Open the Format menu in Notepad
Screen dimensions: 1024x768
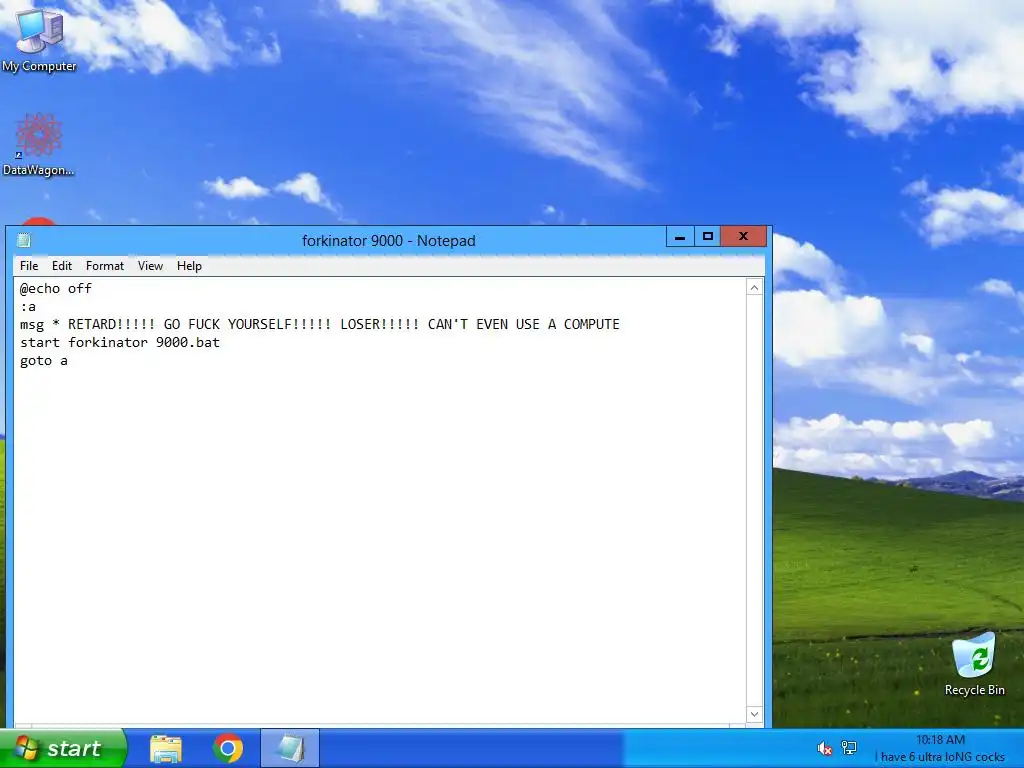[104, 266]
